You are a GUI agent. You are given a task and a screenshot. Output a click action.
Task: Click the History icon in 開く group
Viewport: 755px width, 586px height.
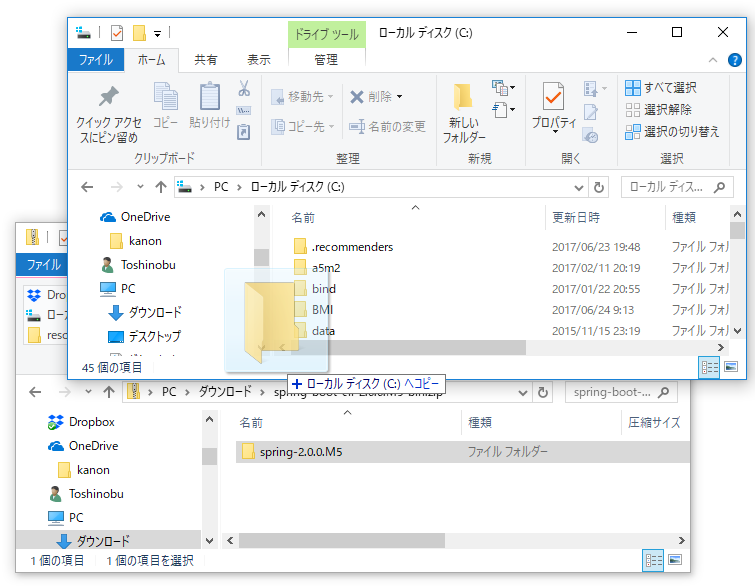pyautogui.click(x=590, y=135)
